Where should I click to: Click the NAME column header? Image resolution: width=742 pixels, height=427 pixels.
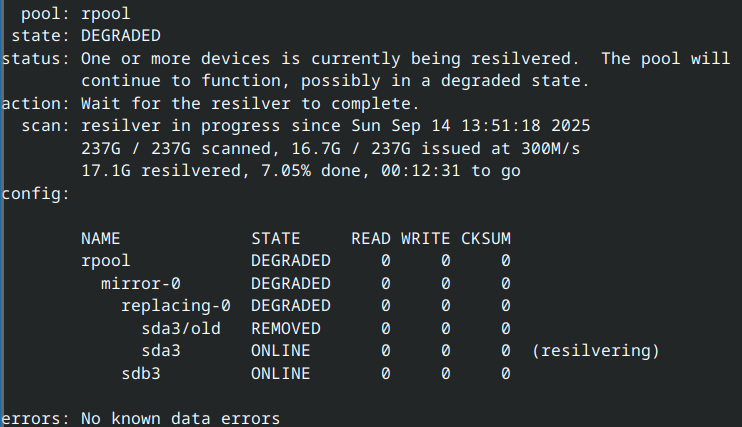(x=100, y=239)
